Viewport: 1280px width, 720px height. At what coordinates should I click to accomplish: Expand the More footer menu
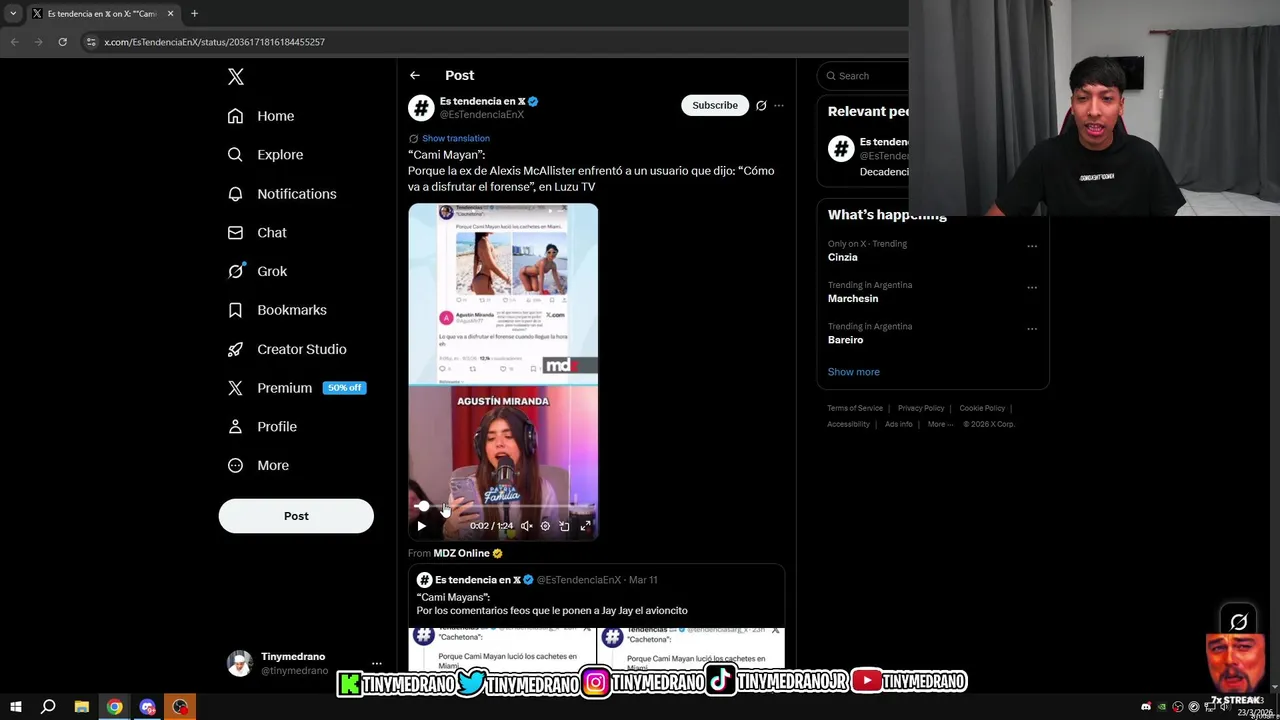[939, 424]
